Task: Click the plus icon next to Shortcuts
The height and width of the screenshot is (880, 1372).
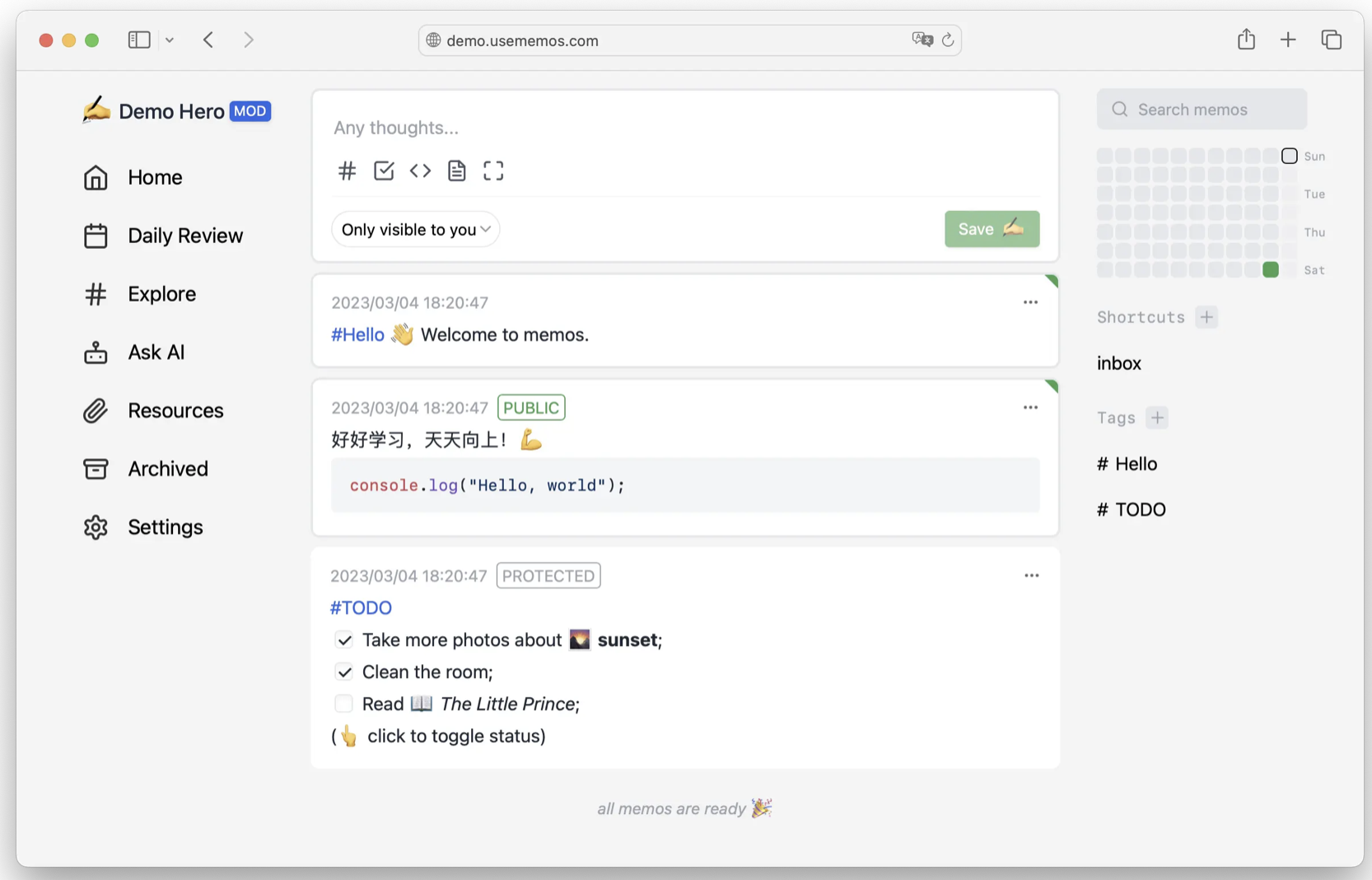Action: click(x=1207, y=316)
